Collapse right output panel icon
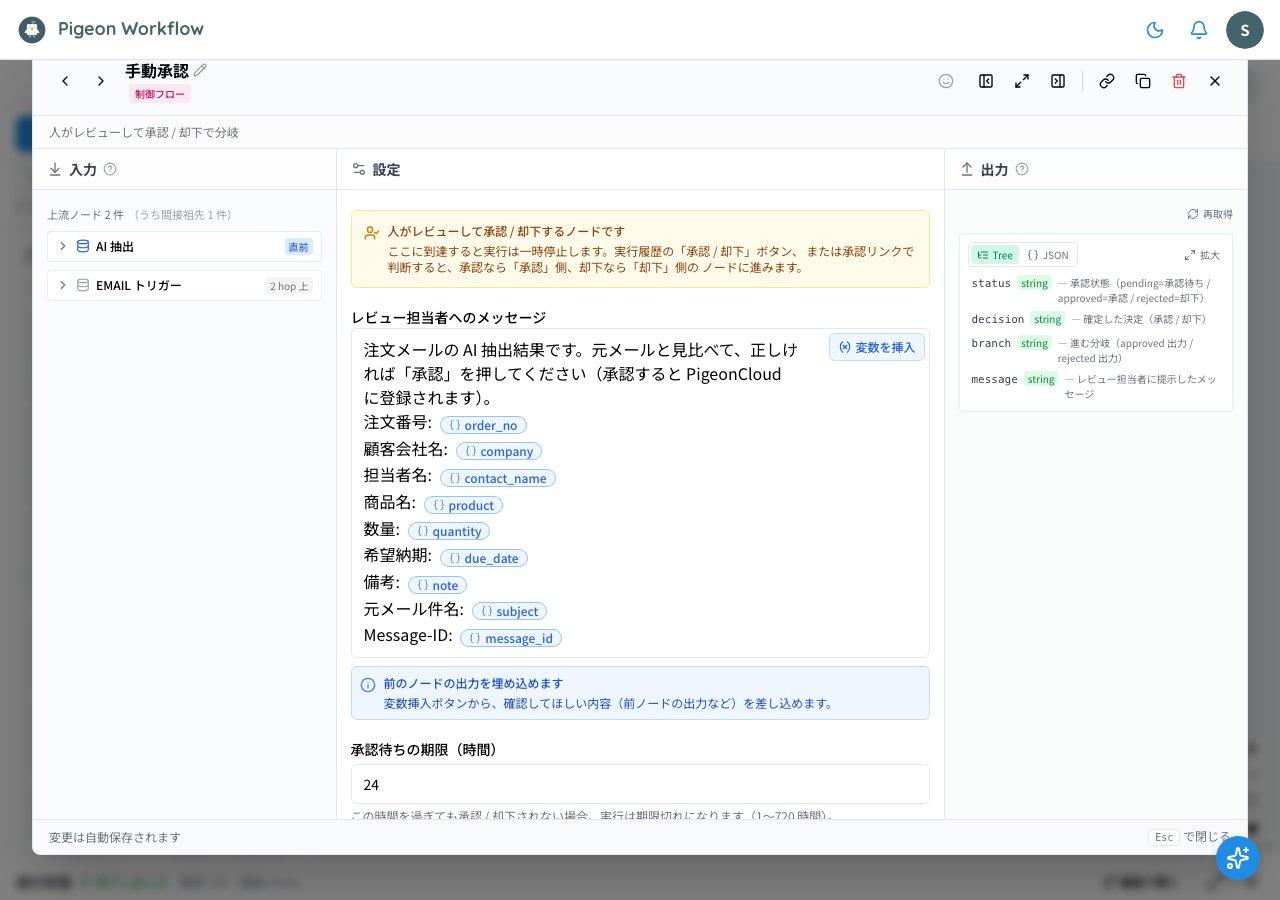The image size is (1280, 900). pyautogui.click(x=1058, y=81)
